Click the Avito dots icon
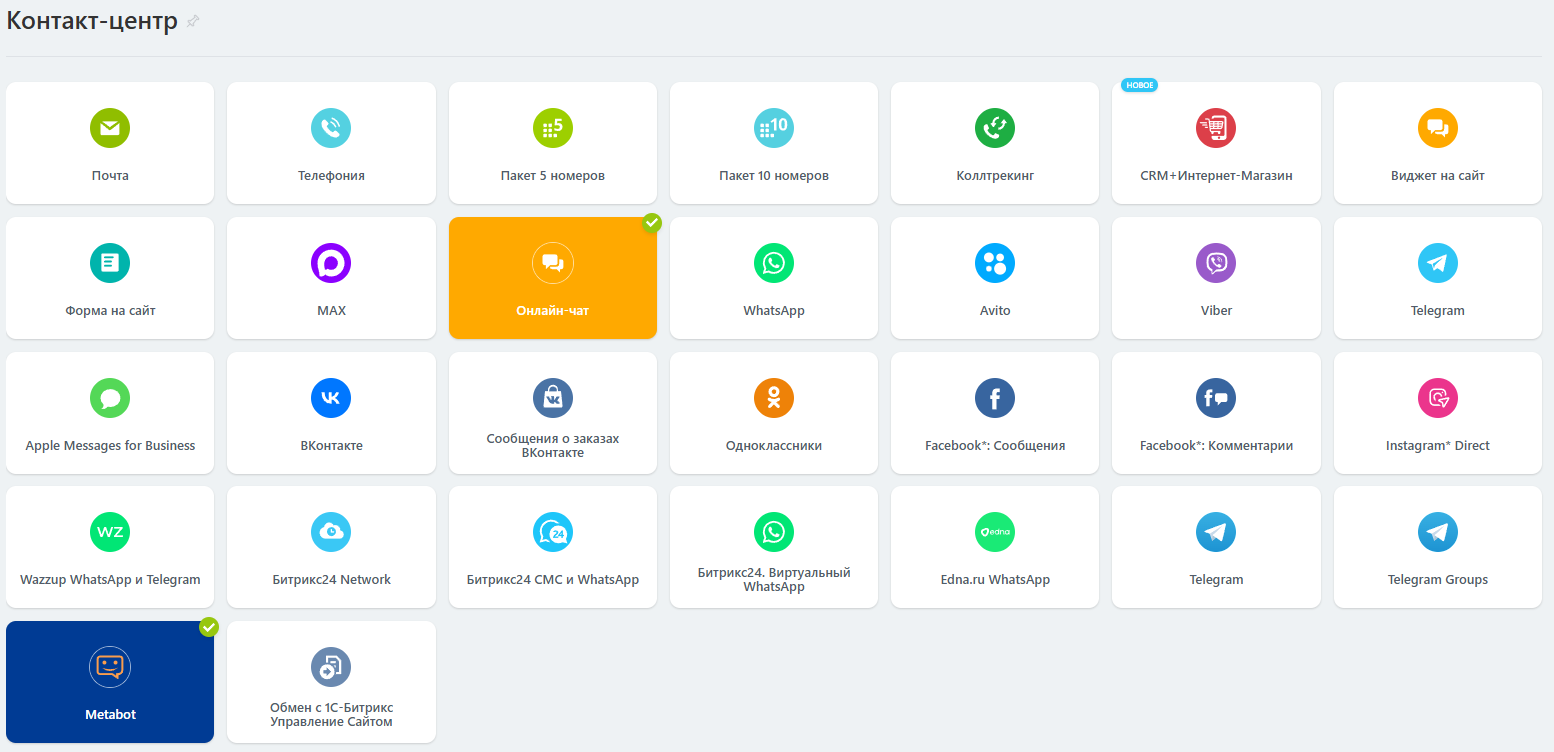 tap(995, 263)
